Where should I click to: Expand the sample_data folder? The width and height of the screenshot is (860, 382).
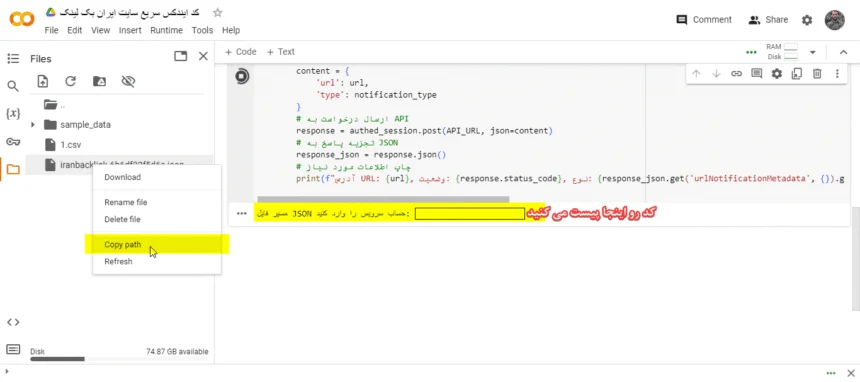click(x=32, y=125)
